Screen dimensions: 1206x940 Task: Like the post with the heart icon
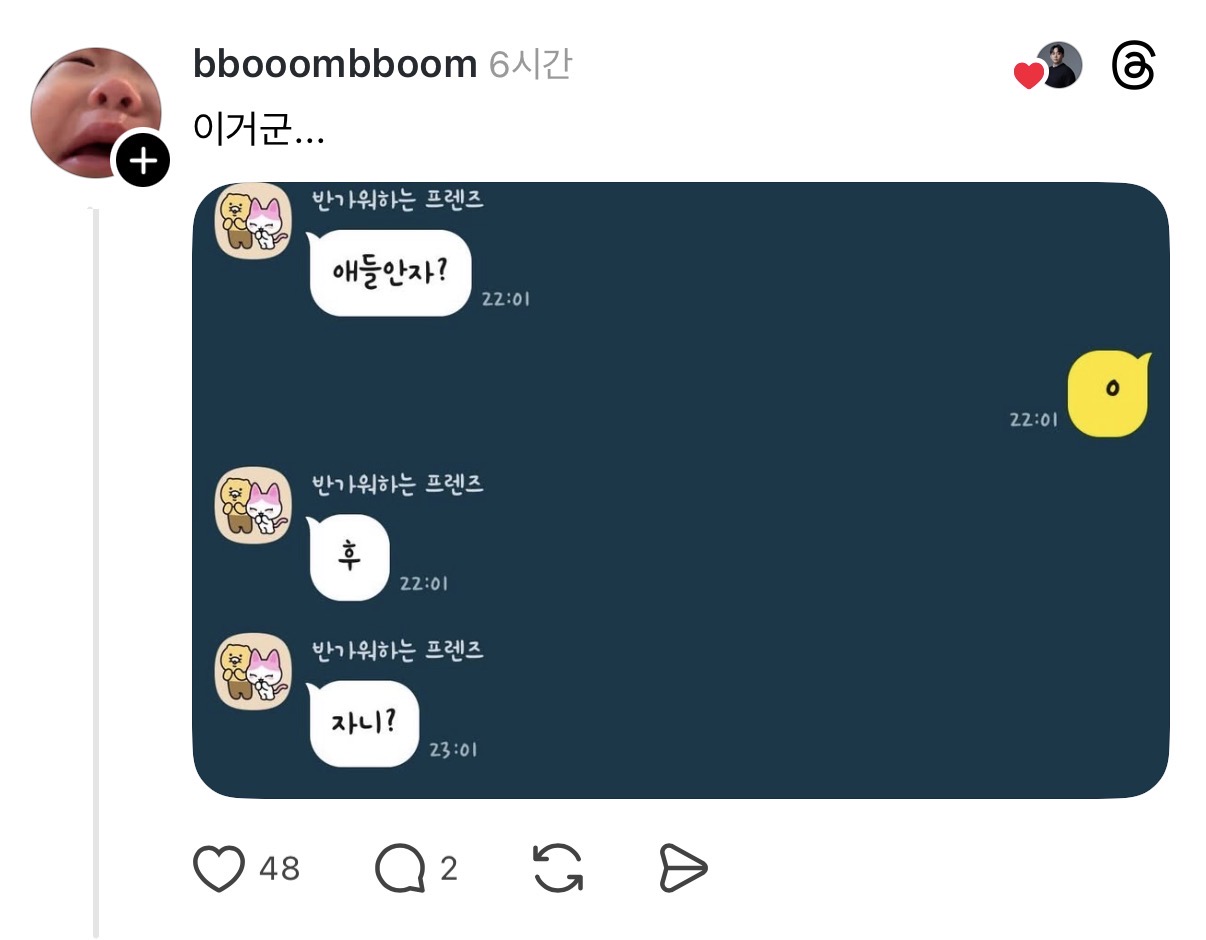point(218,868)
